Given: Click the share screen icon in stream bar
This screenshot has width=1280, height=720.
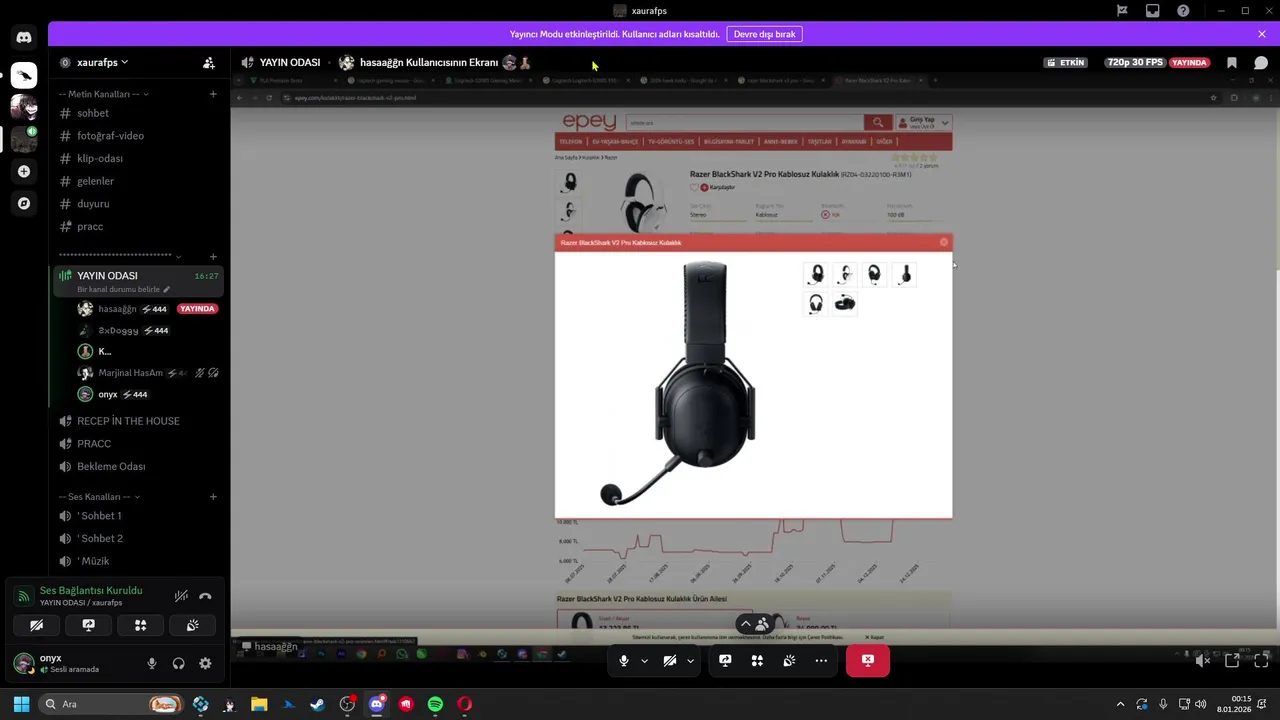Looking at the screenshot, I should (725, 661).
